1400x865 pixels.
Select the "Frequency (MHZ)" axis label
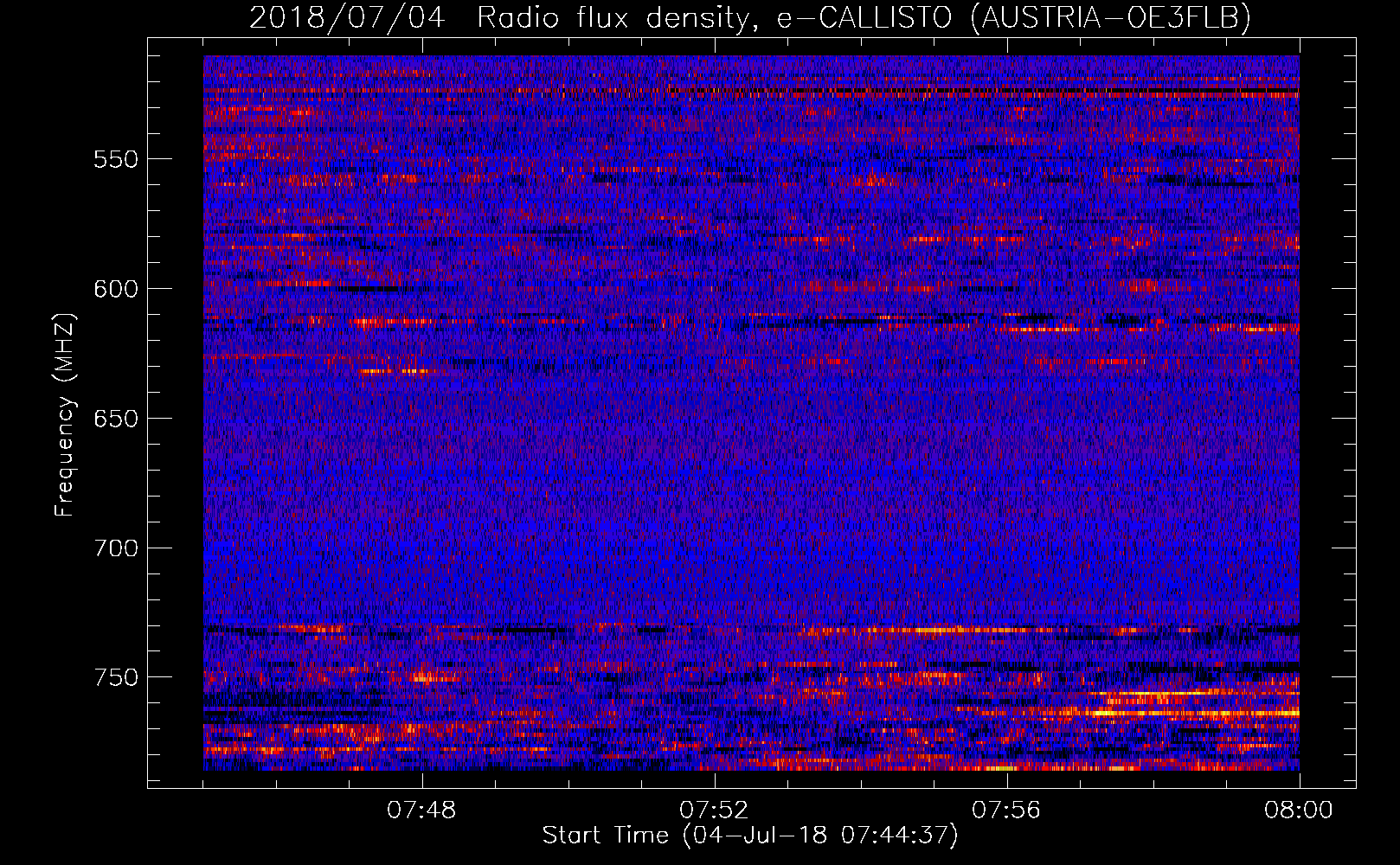pyautogui.click(x=65, y=414)
